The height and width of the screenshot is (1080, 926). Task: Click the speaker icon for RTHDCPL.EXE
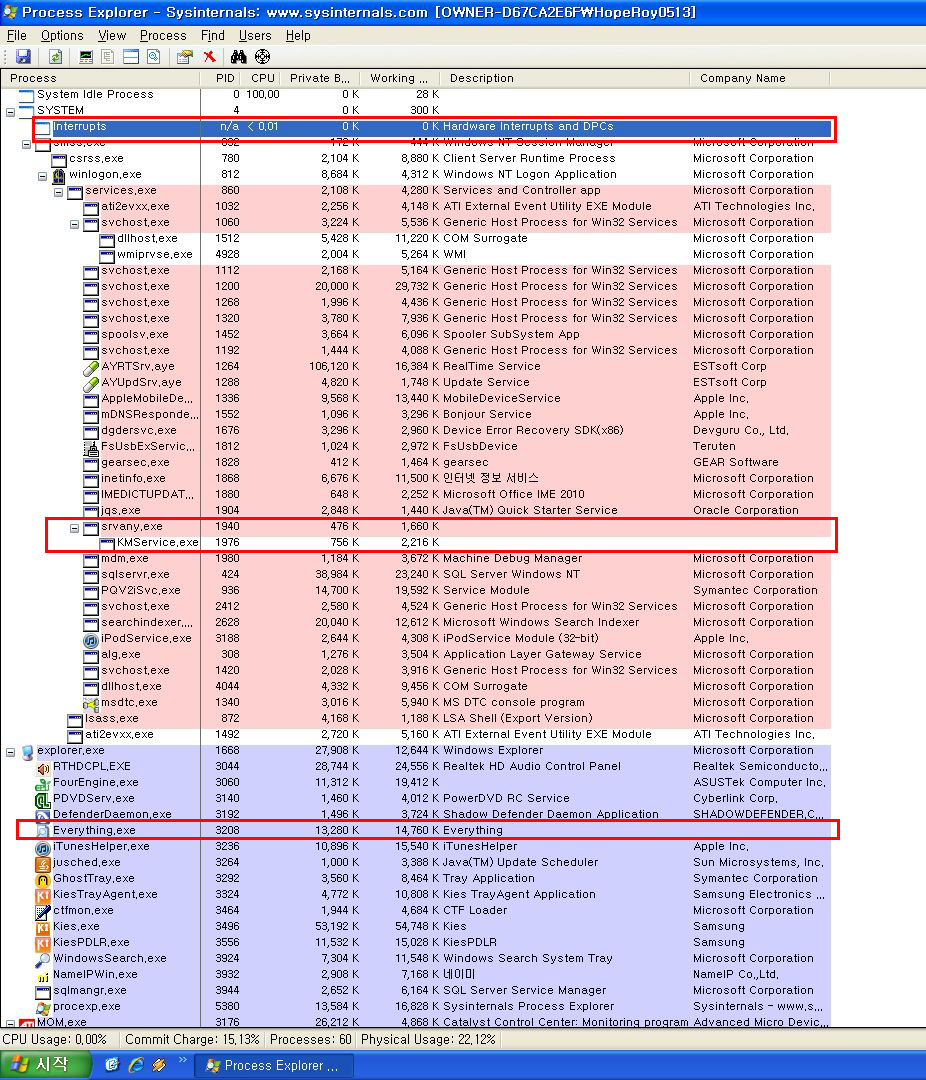pyautogui.click(x=43, y=767)
